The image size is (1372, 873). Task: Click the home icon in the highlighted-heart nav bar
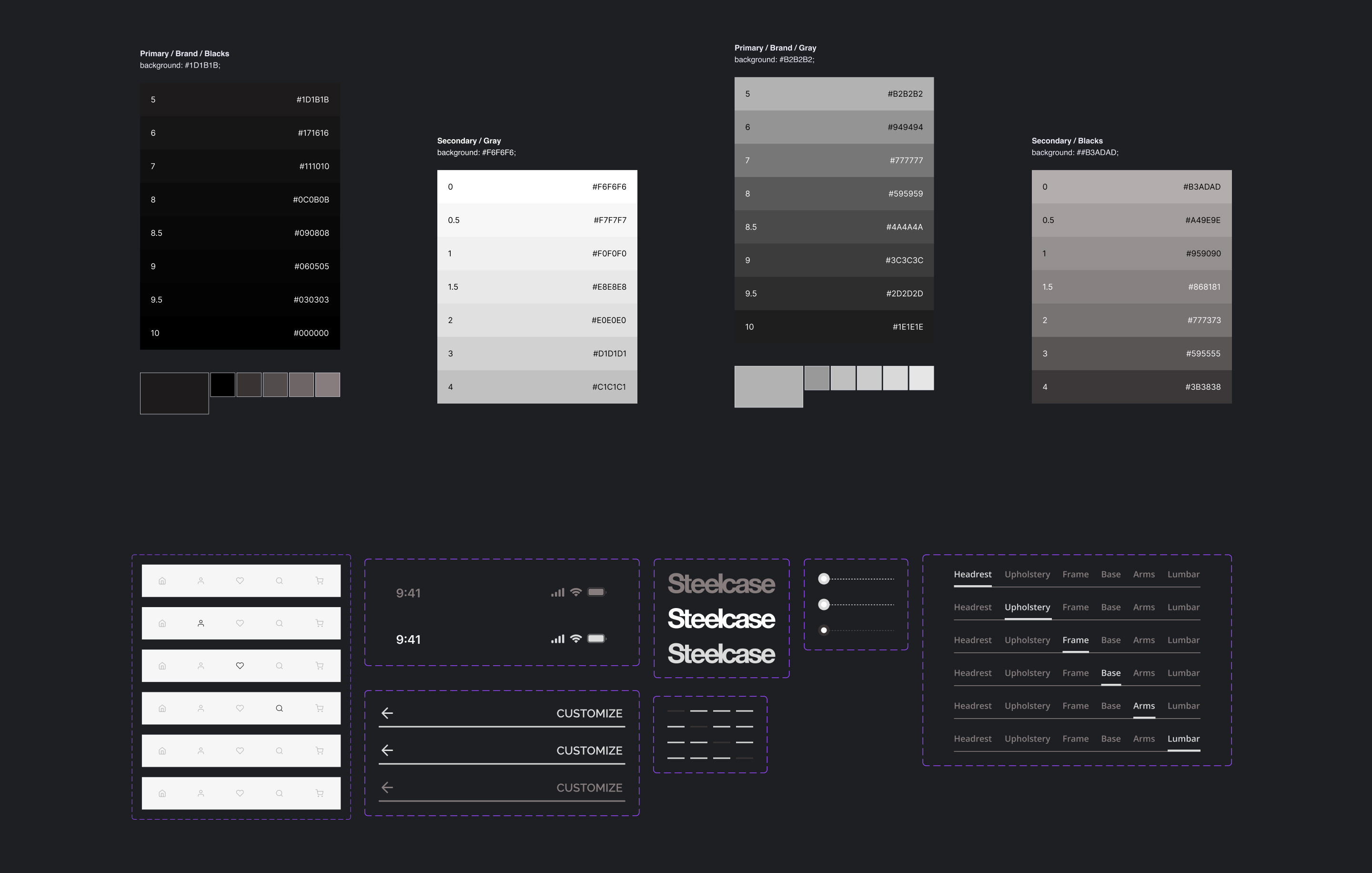(162, 666)
